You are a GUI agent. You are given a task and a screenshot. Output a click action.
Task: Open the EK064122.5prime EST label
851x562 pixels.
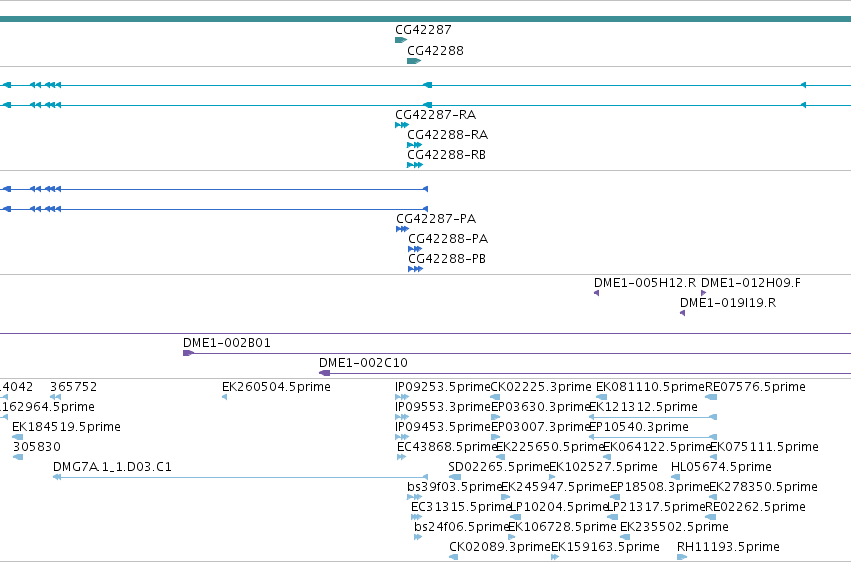tap(657, 447)
